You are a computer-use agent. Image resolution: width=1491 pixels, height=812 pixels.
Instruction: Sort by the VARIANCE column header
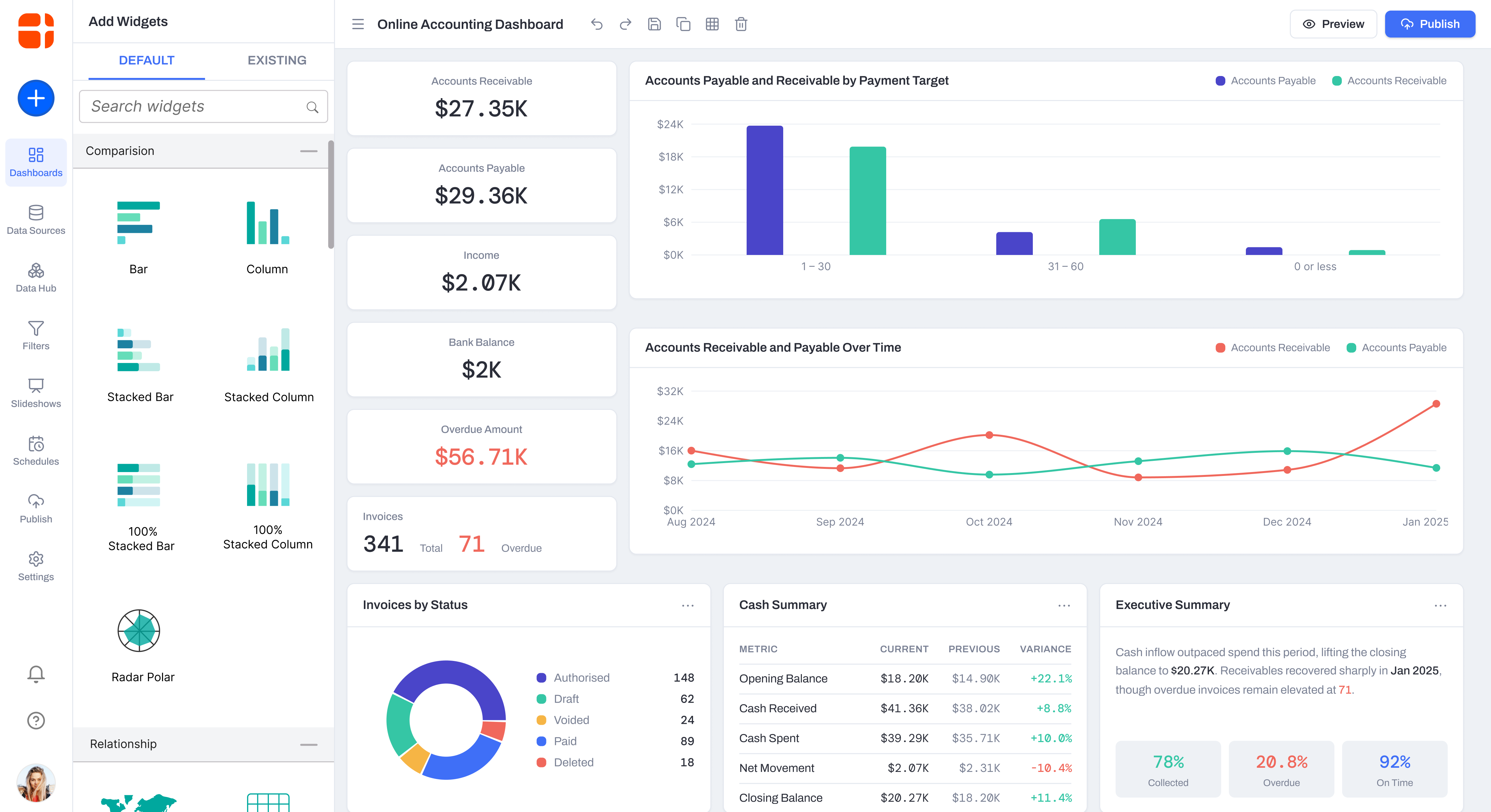click(x=1045, y=649)
